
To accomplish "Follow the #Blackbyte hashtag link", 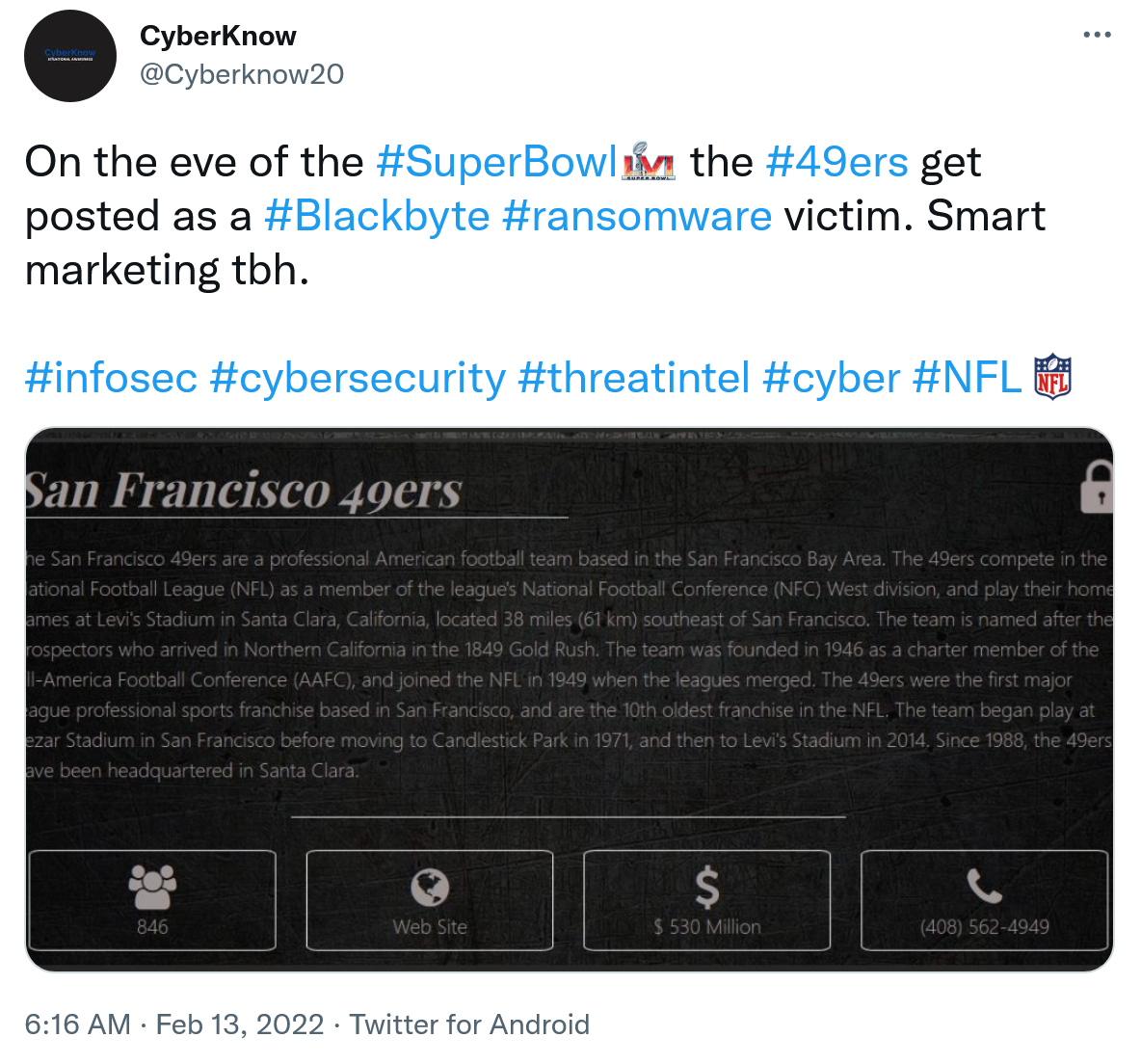I will [377, 216].
